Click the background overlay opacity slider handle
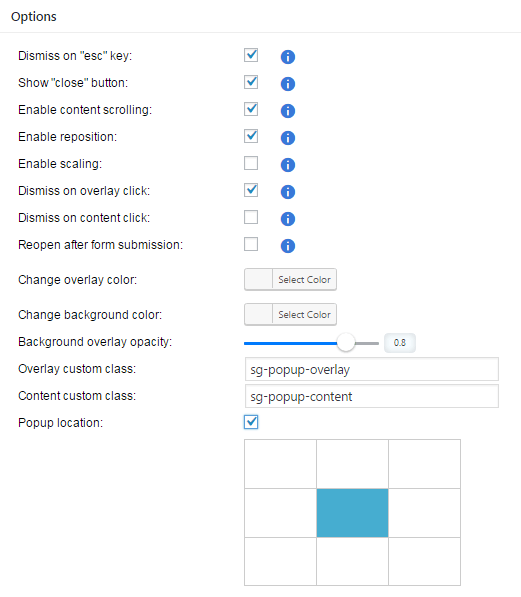The image size is (521, 597). (346, 343)
